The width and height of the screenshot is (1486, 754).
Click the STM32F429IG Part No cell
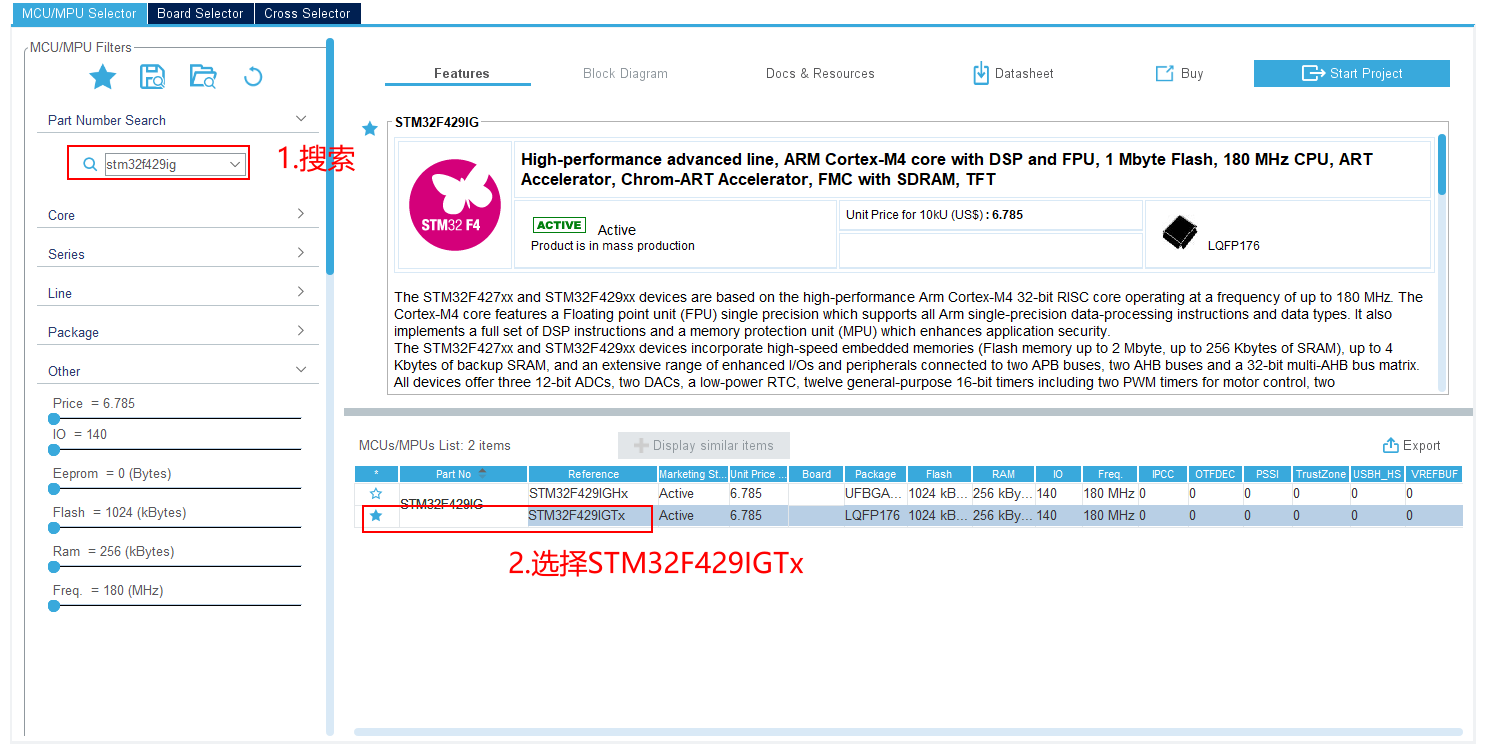463,504
